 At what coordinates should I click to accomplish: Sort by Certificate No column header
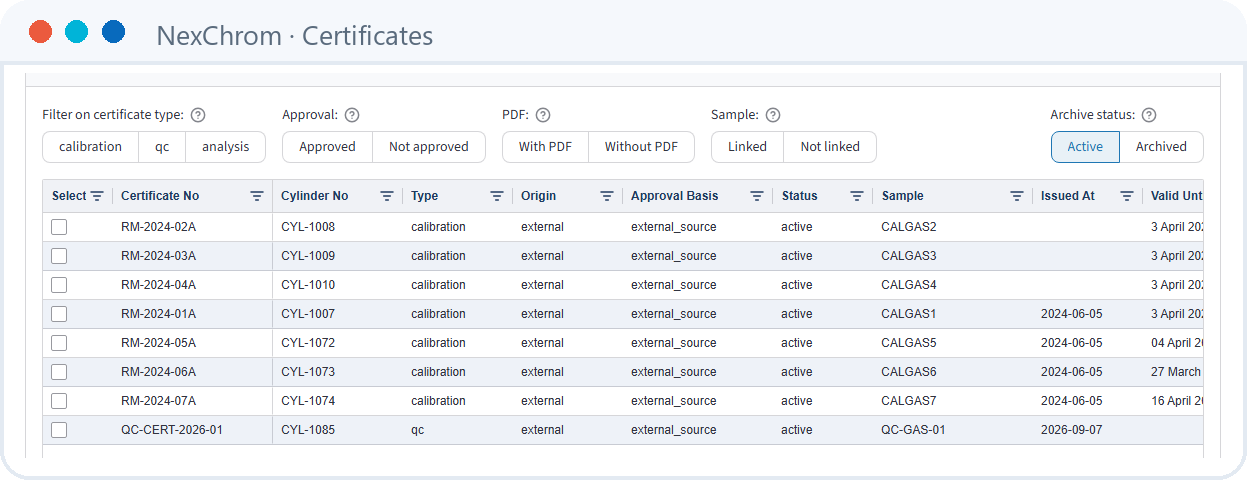160,196
